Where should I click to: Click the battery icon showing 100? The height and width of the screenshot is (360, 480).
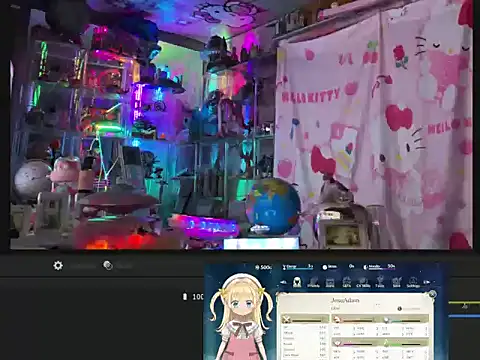[x=185, y=296]
